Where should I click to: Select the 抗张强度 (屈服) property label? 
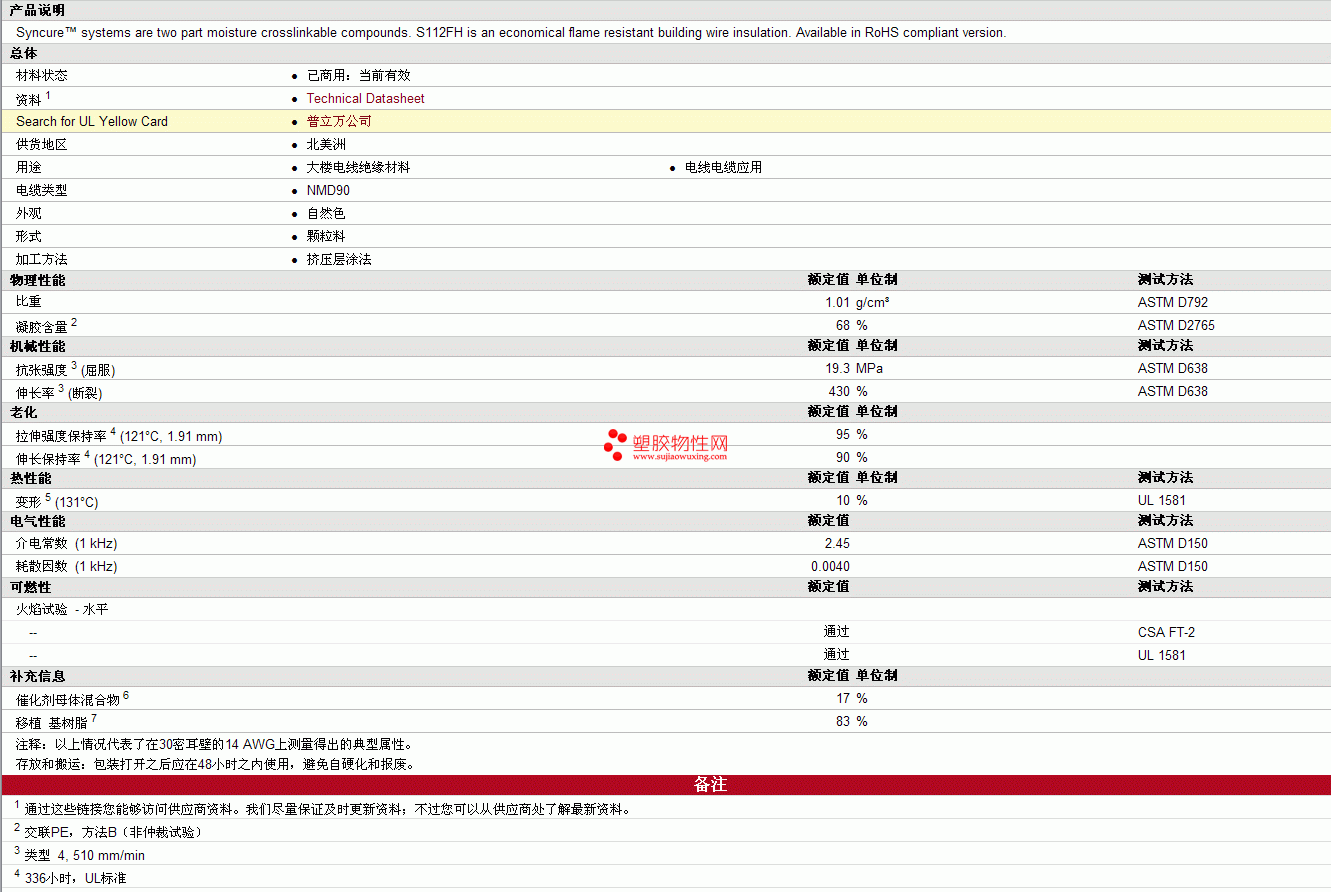coord(66,368)
